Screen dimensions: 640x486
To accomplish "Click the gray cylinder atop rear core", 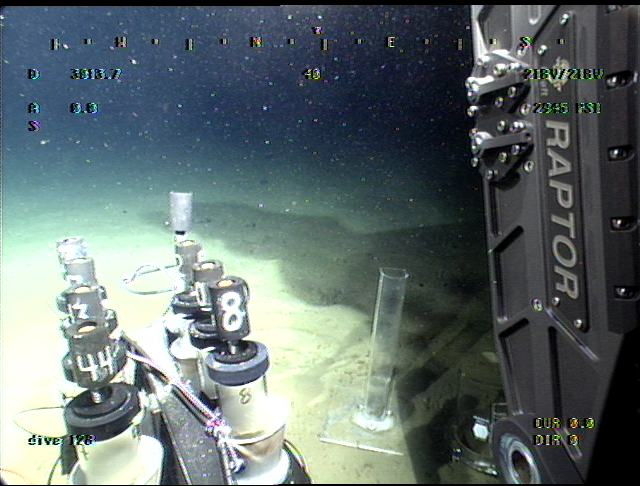I will pos(180,211).
